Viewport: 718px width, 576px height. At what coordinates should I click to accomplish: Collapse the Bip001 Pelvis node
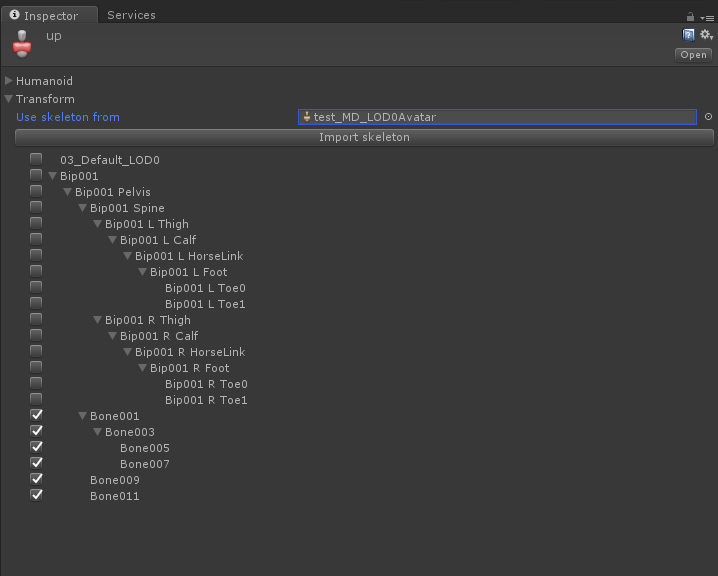(67, 192)
